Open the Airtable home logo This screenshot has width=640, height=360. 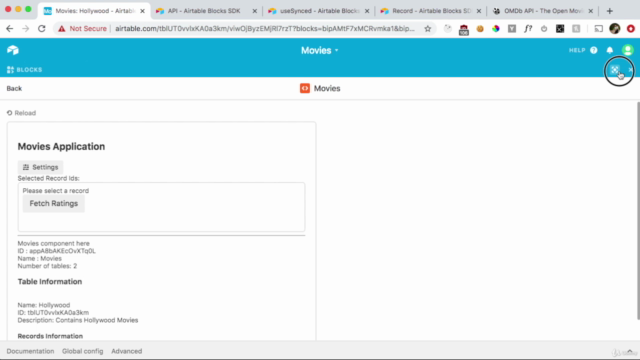(13, 50)
